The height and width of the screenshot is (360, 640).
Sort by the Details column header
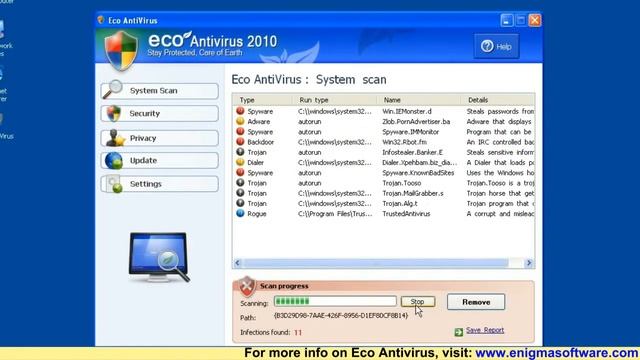pyautogui.click(x=478, y=100)
